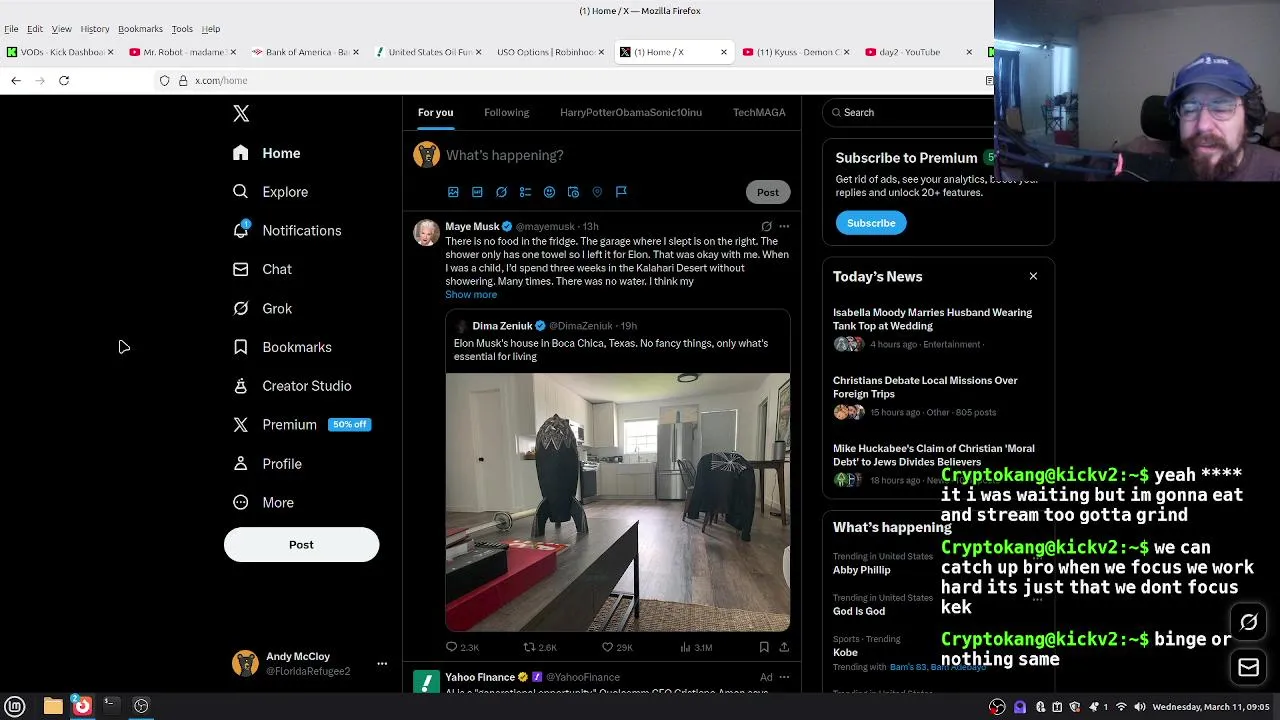Add a poll to the new post
This screenshot has width=1280, height=720.
pyautogui.click(x=525, y=192)
